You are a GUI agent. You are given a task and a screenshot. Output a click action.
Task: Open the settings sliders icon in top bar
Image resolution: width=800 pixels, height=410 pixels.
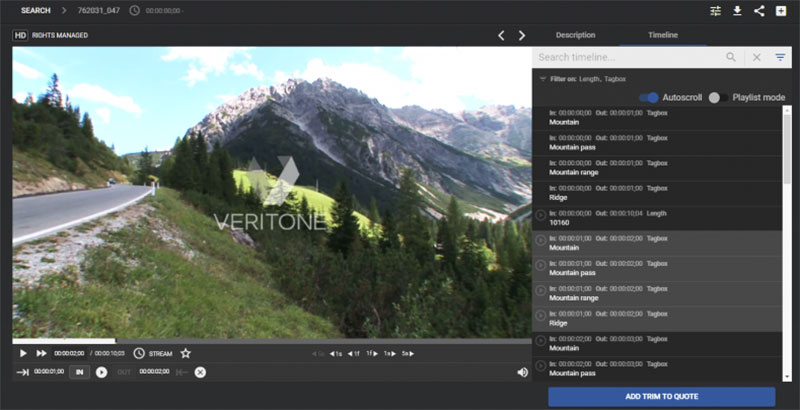pos(715,11)
